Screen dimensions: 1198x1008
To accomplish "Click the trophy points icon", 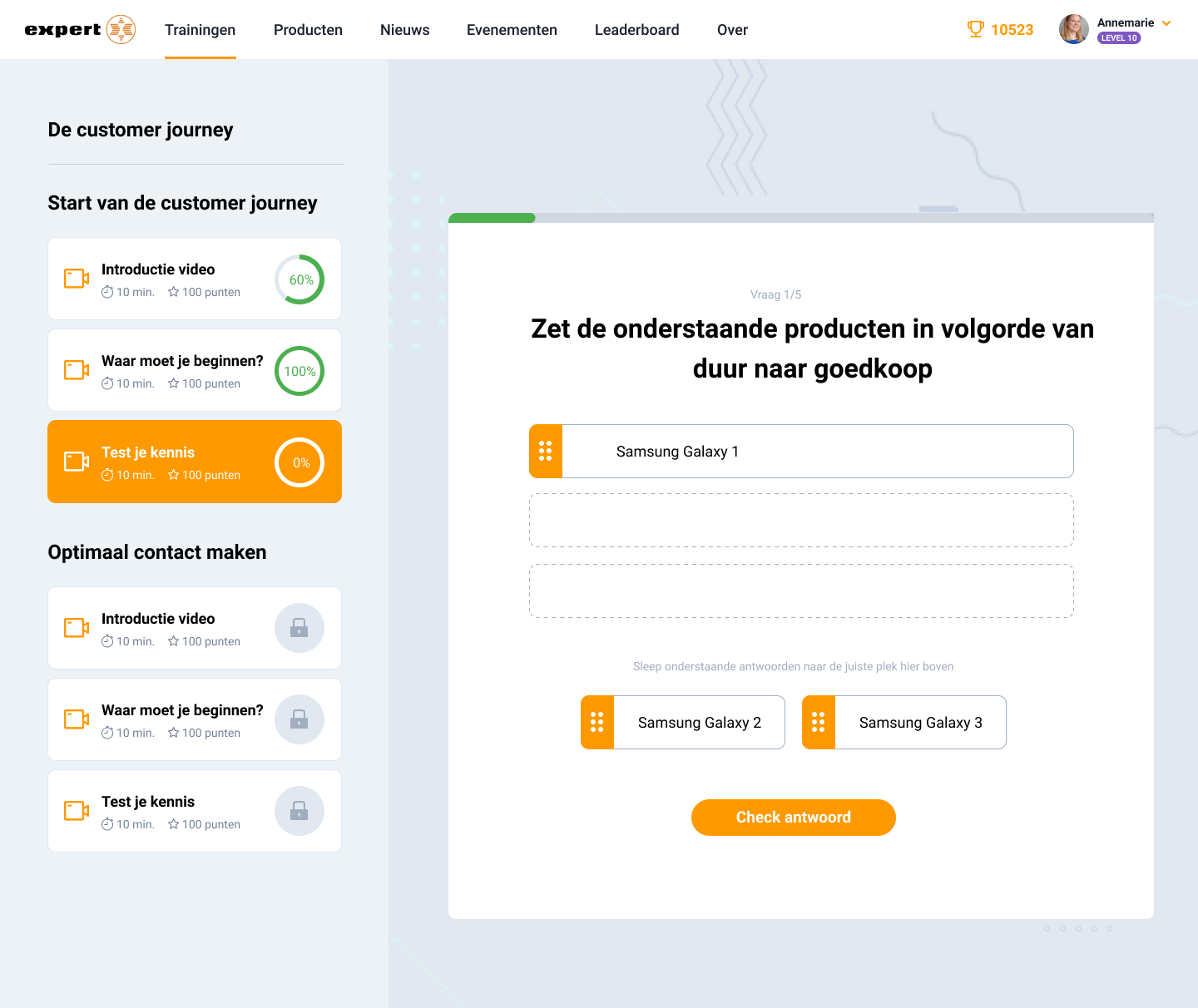I will point(975,30).
